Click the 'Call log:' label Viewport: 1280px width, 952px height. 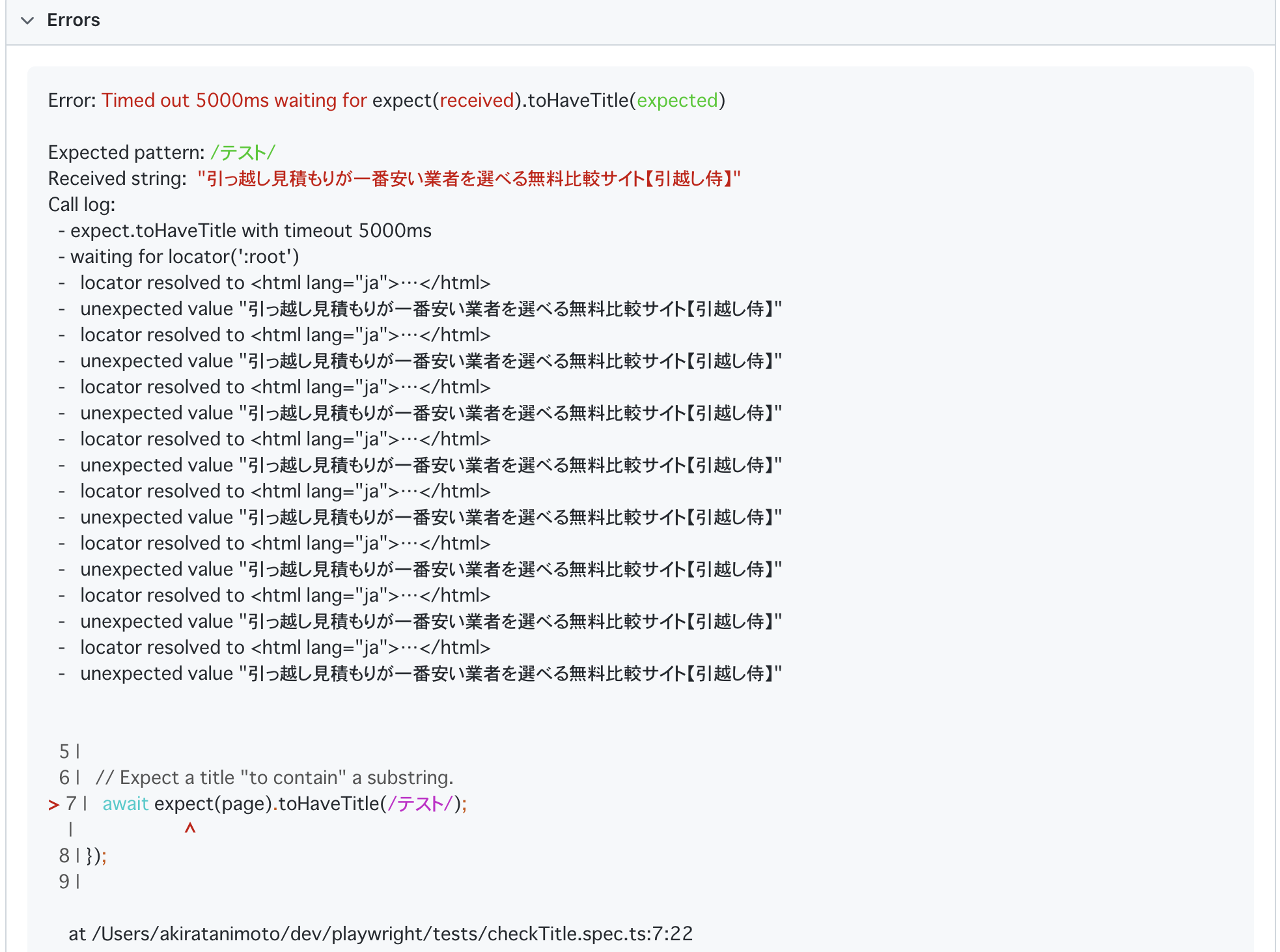point(81,204)
